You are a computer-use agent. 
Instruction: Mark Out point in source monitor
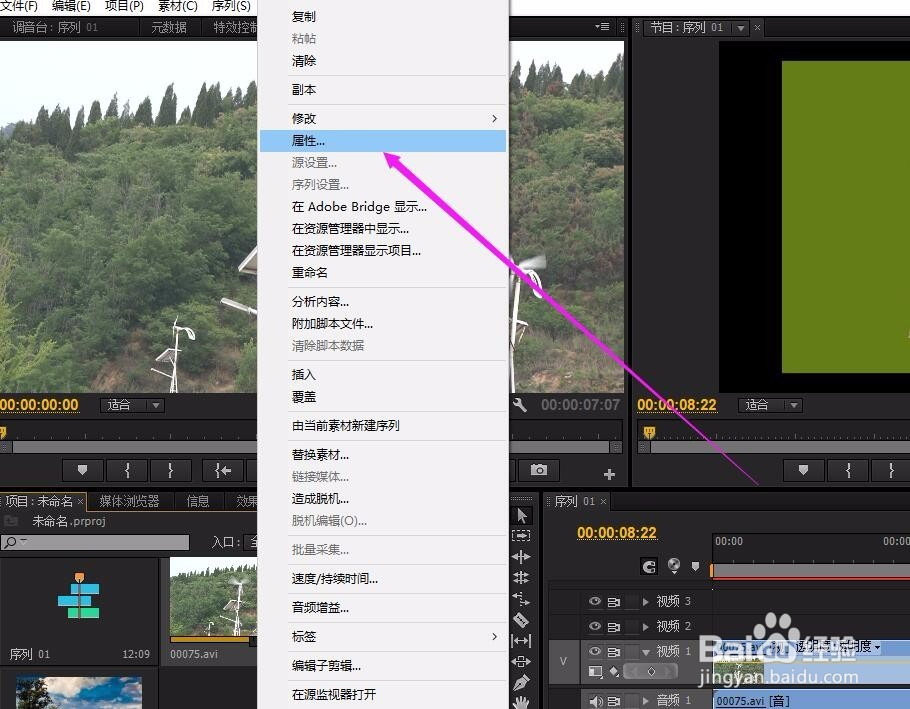coord(171,470)
